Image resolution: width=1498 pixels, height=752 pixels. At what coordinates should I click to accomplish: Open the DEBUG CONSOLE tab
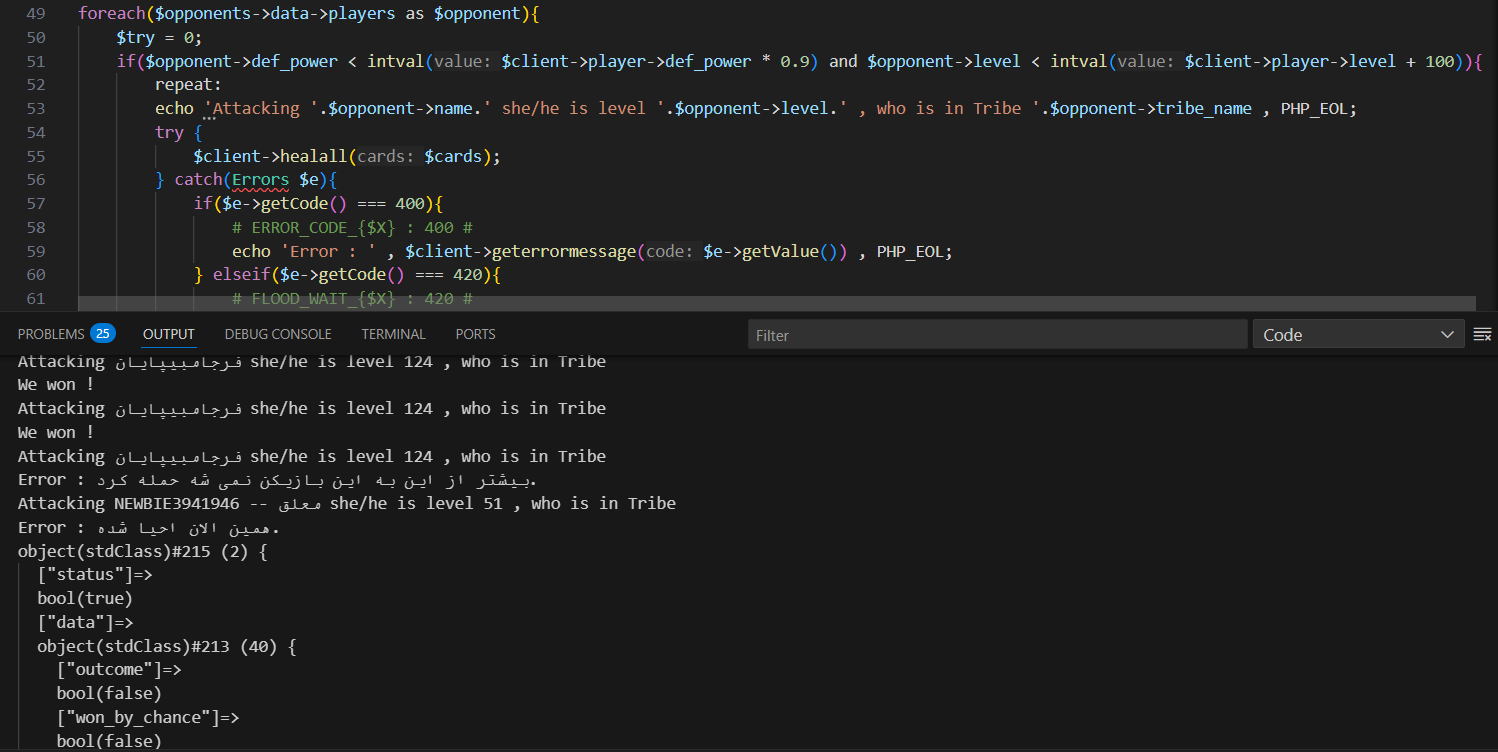(277, 334)
